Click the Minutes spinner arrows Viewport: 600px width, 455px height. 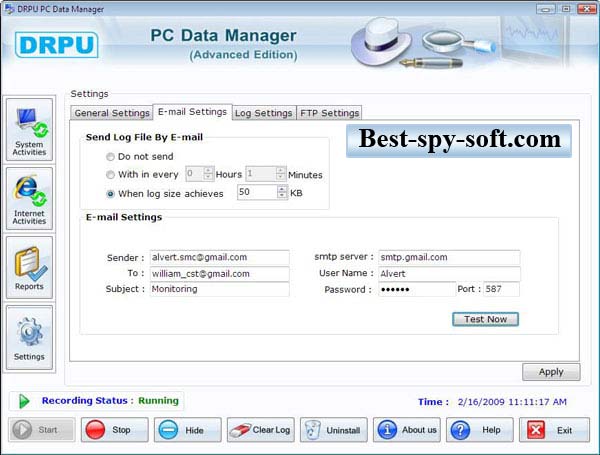(280, 174)
